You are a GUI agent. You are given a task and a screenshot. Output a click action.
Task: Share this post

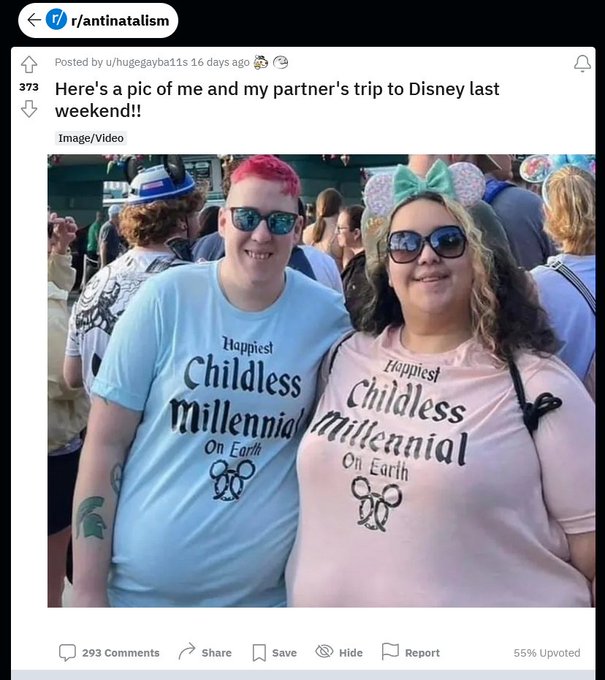[x=205, y=652]
